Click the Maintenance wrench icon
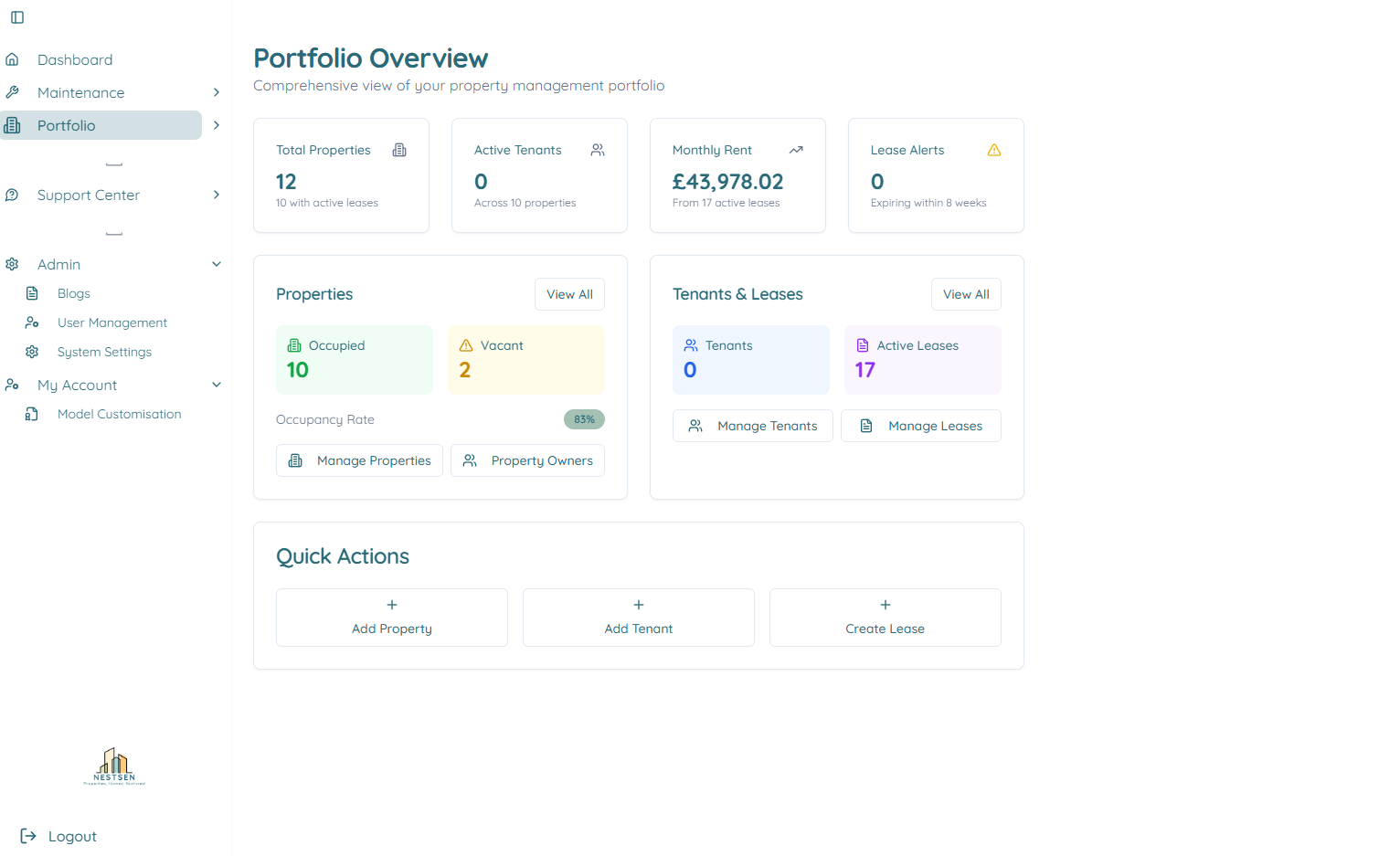 pos(12,92)
